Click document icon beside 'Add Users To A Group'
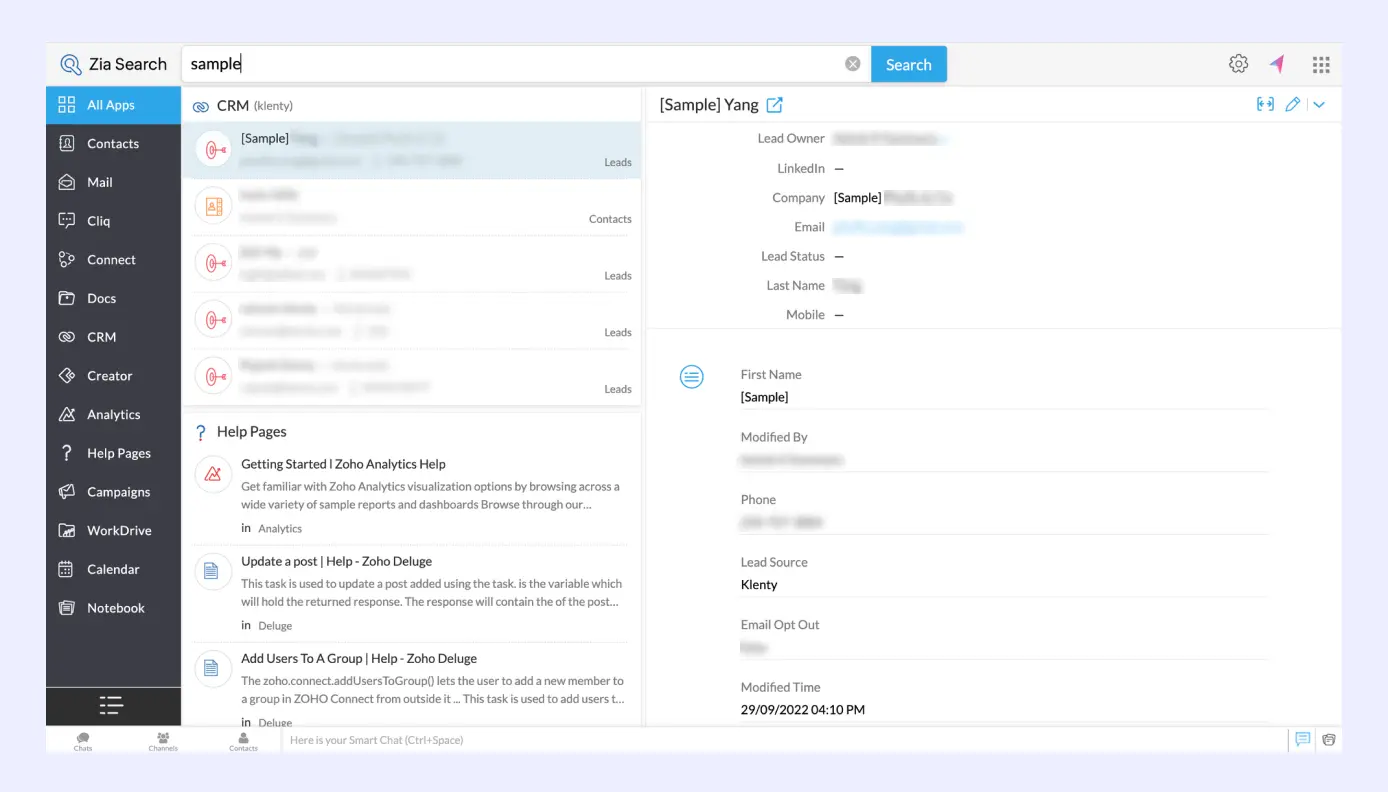1388x792 pixels. click(x=213, y=667)
